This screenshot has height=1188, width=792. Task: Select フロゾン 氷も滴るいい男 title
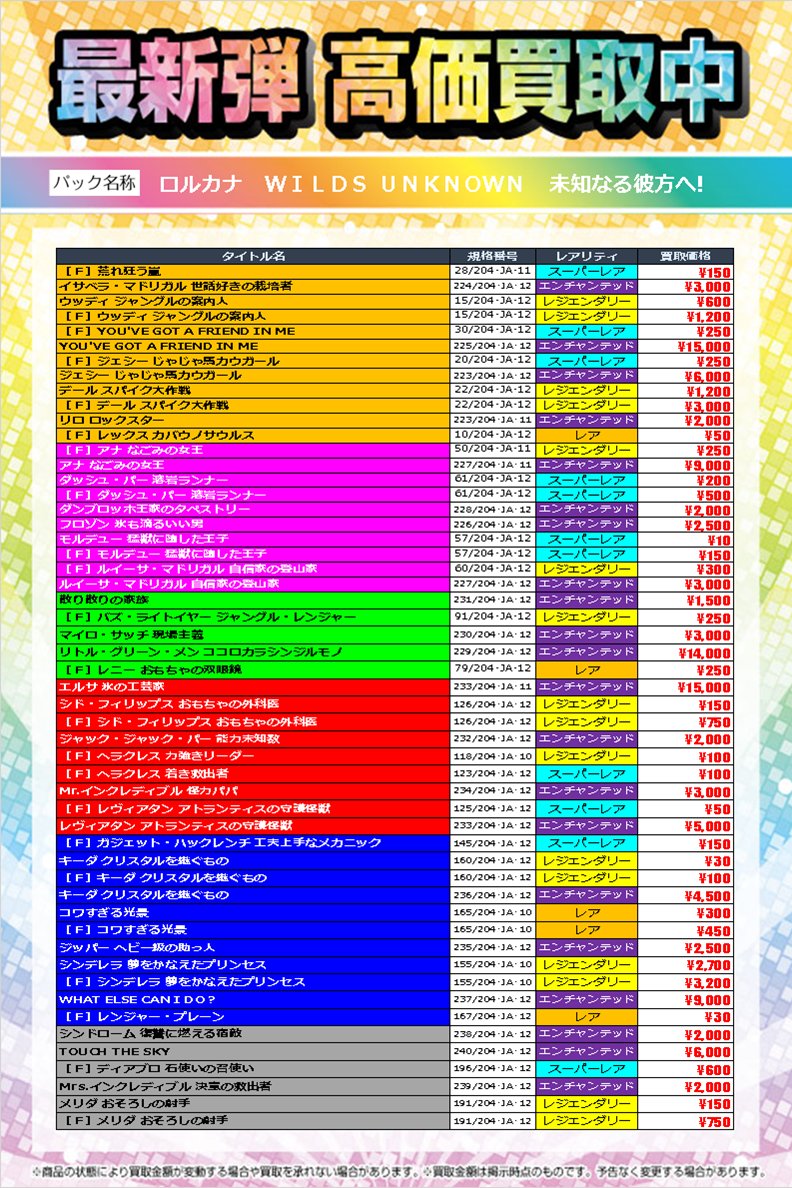pos(253,524)
